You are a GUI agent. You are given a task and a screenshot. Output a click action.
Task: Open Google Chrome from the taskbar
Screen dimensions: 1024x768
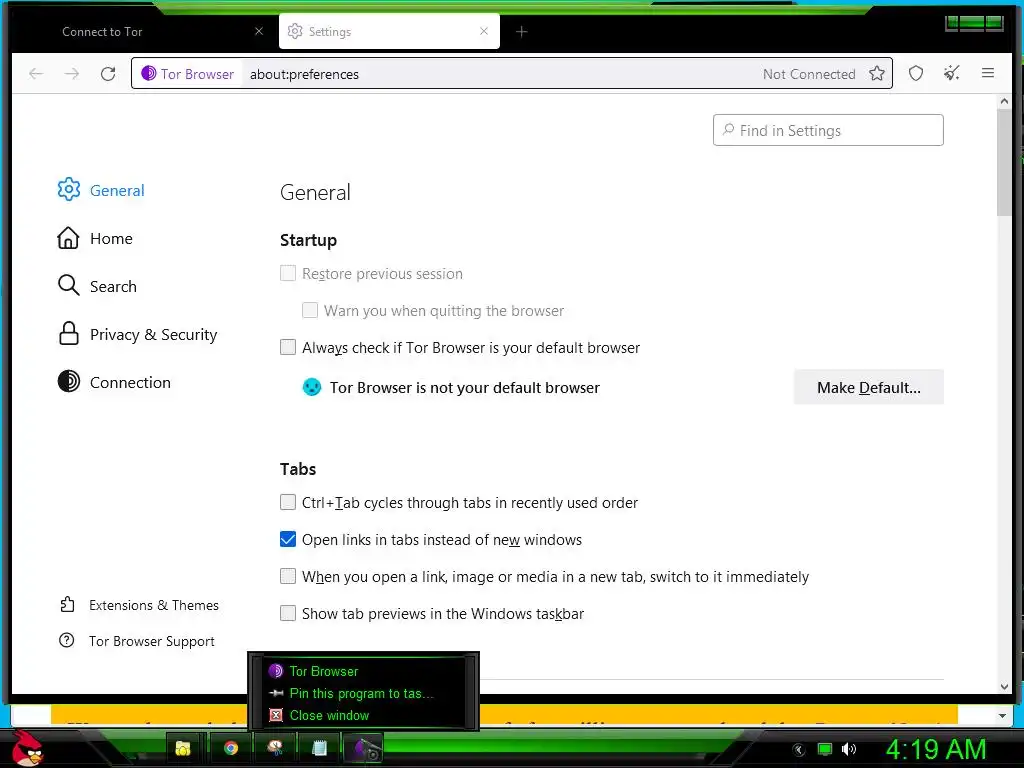(x=231, y=748)
